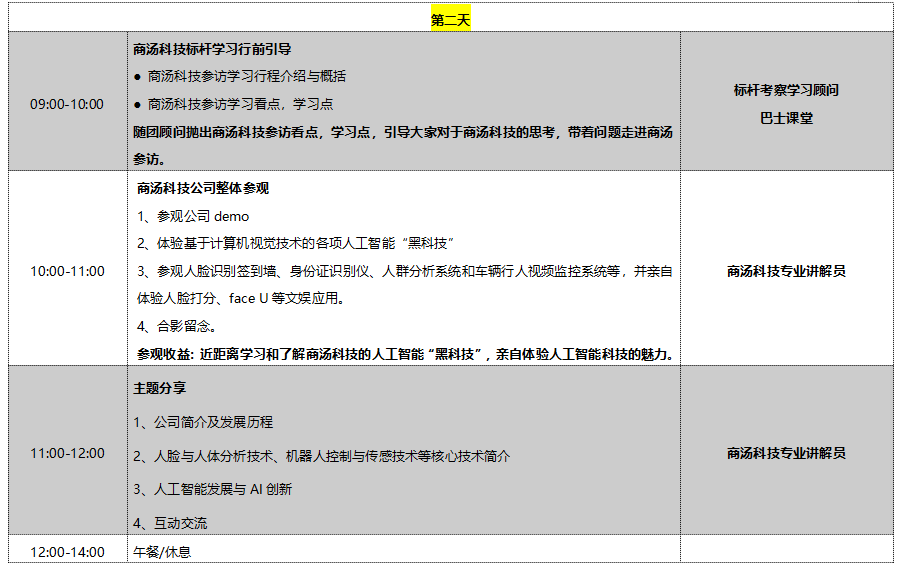902x568 pixels.
Task: Click the 参观收益 summary line
Action: point(406,354)
